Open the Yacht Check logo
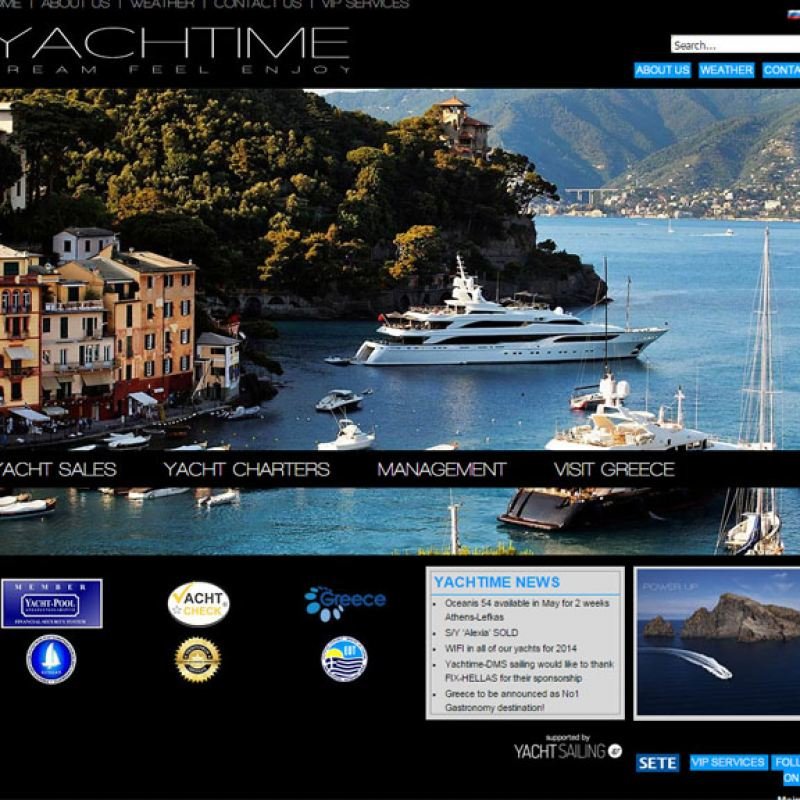Viewport: 800px width, 800px height. click(x=198, y=604)
